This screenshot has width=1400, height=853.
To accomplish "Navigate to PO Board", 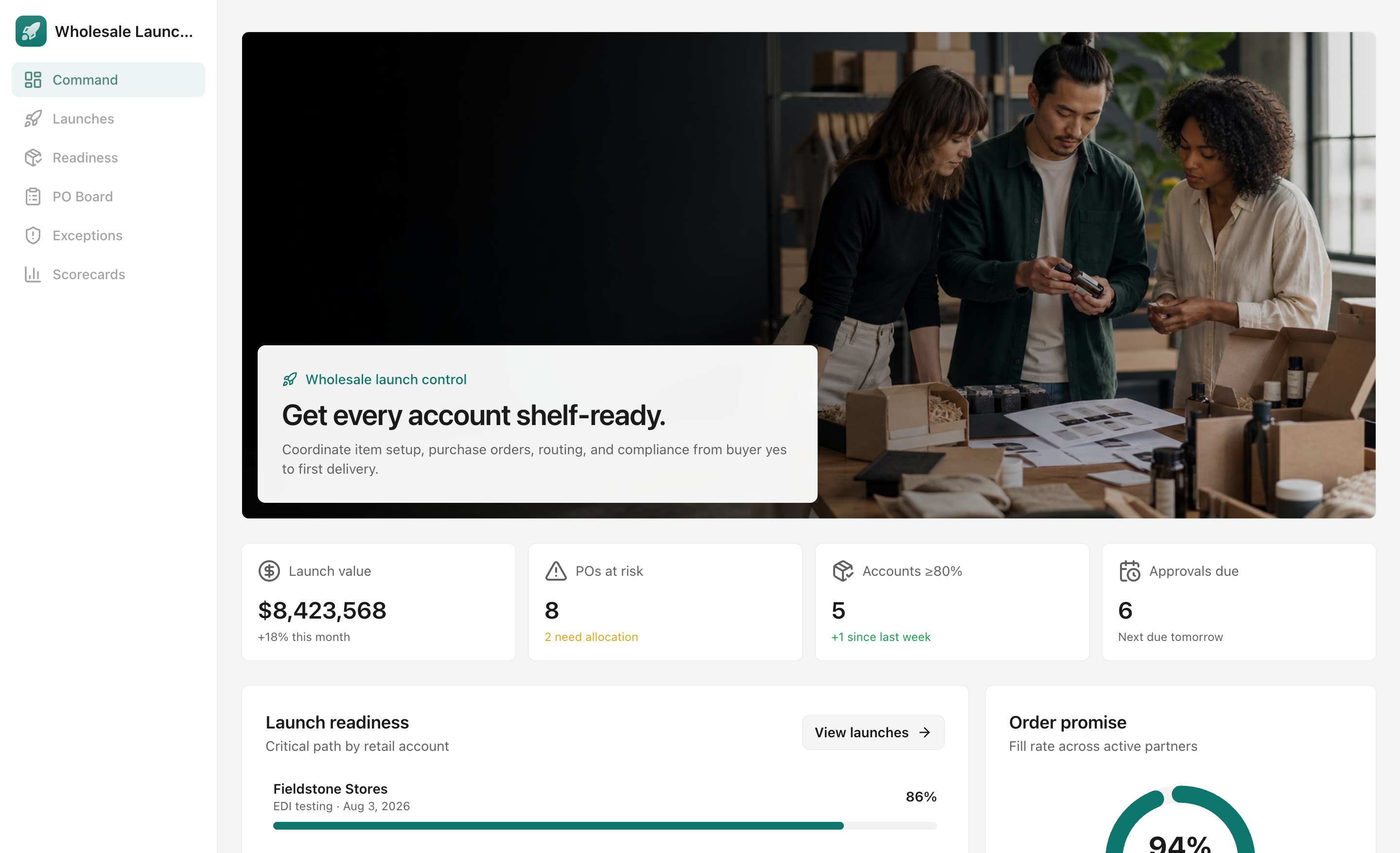I will click(108, 196).
